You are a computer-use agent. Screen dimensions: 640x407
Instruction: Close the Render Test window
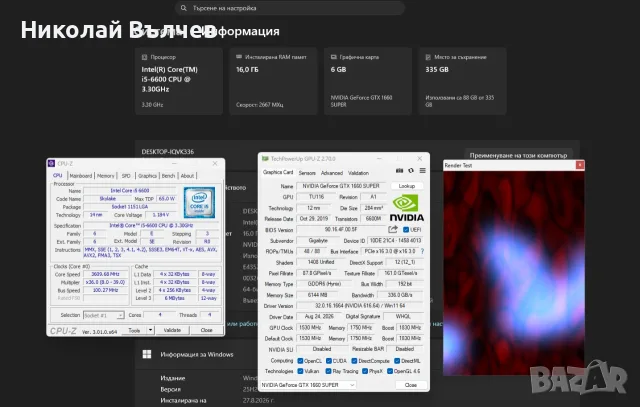(x=580, y=165)
